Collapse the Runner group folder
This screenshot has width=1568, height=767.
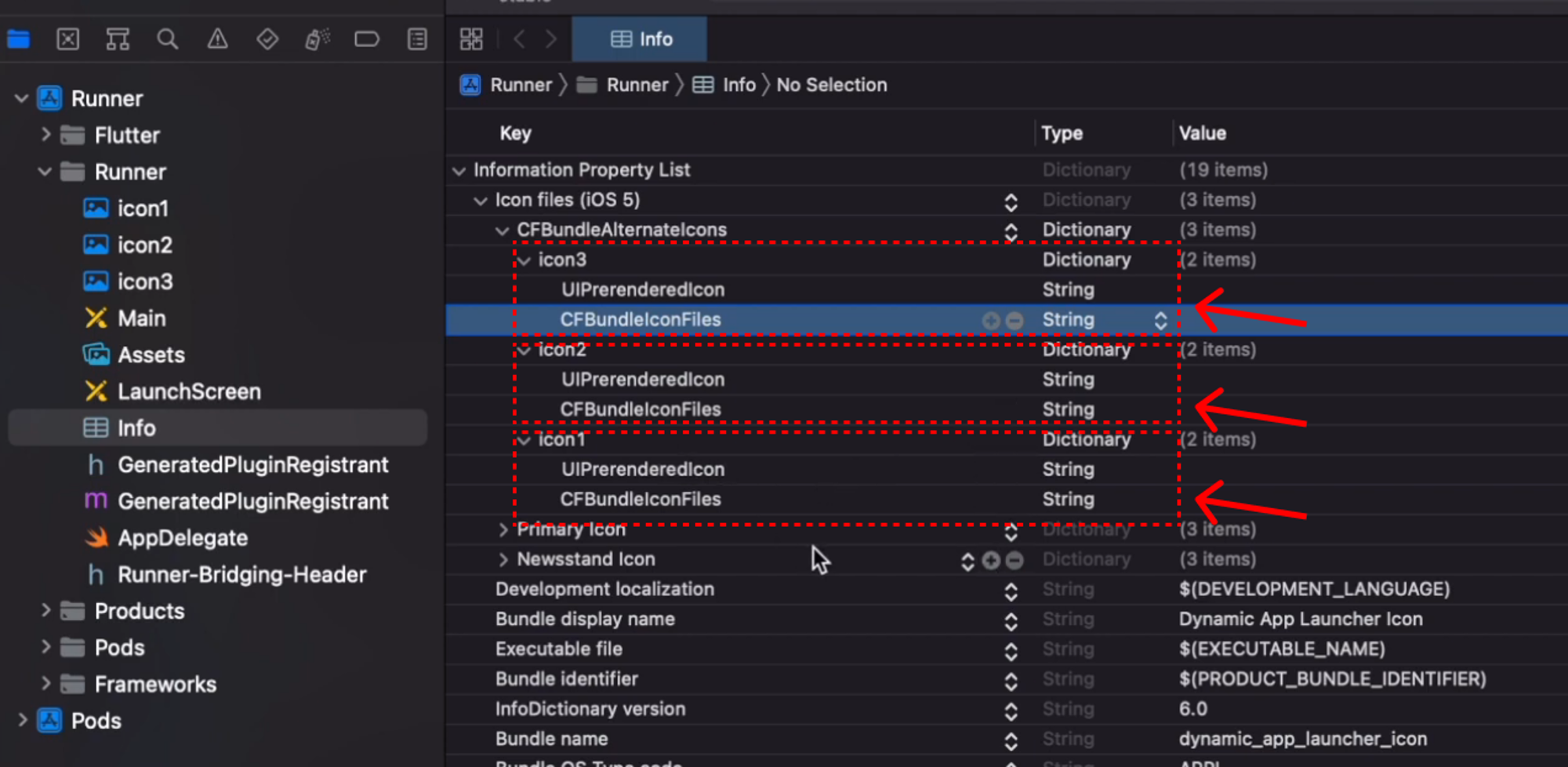[45, 172]
